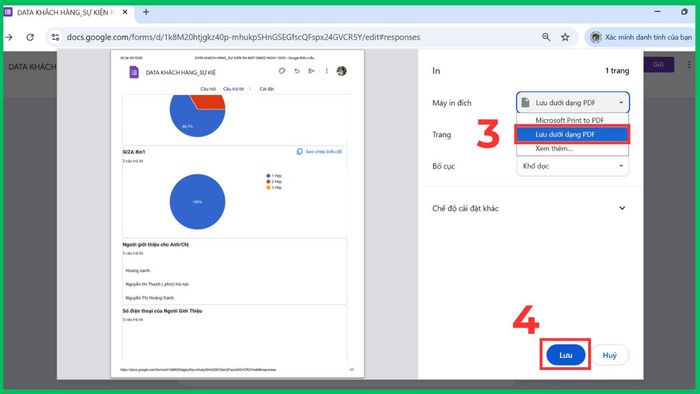The height and width of the screenshot is (394, 700).
Task: Click the Xác minh danh tính profile chip
Action: pos(641,37)
